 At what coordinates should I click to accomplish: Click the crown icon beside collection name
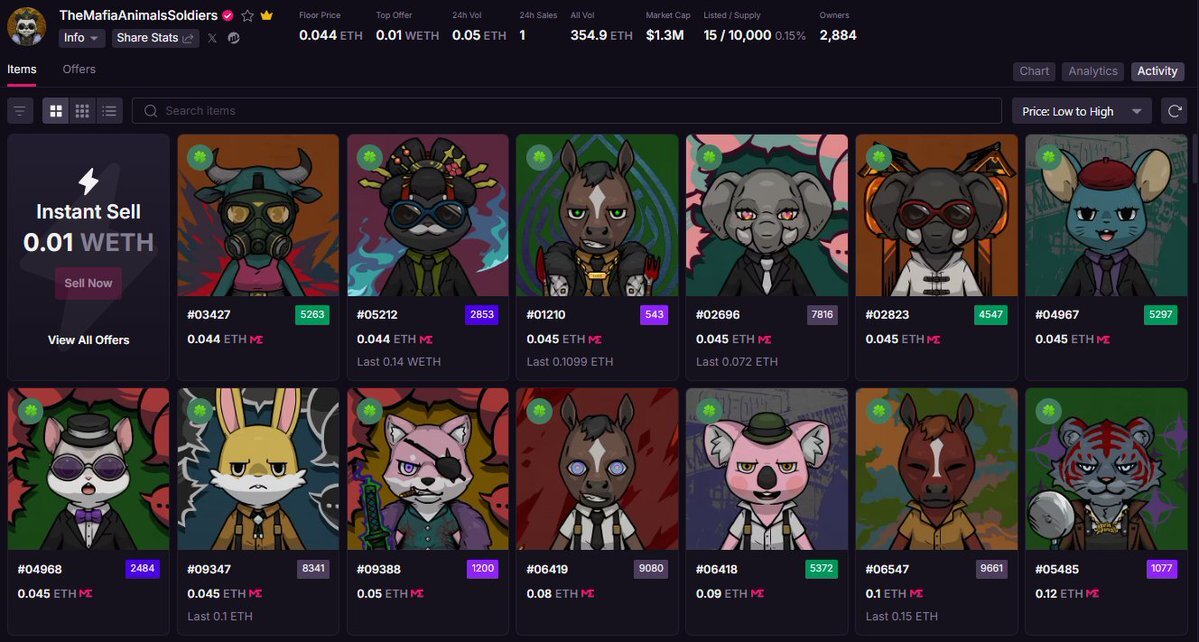click(x=266, y=15)
